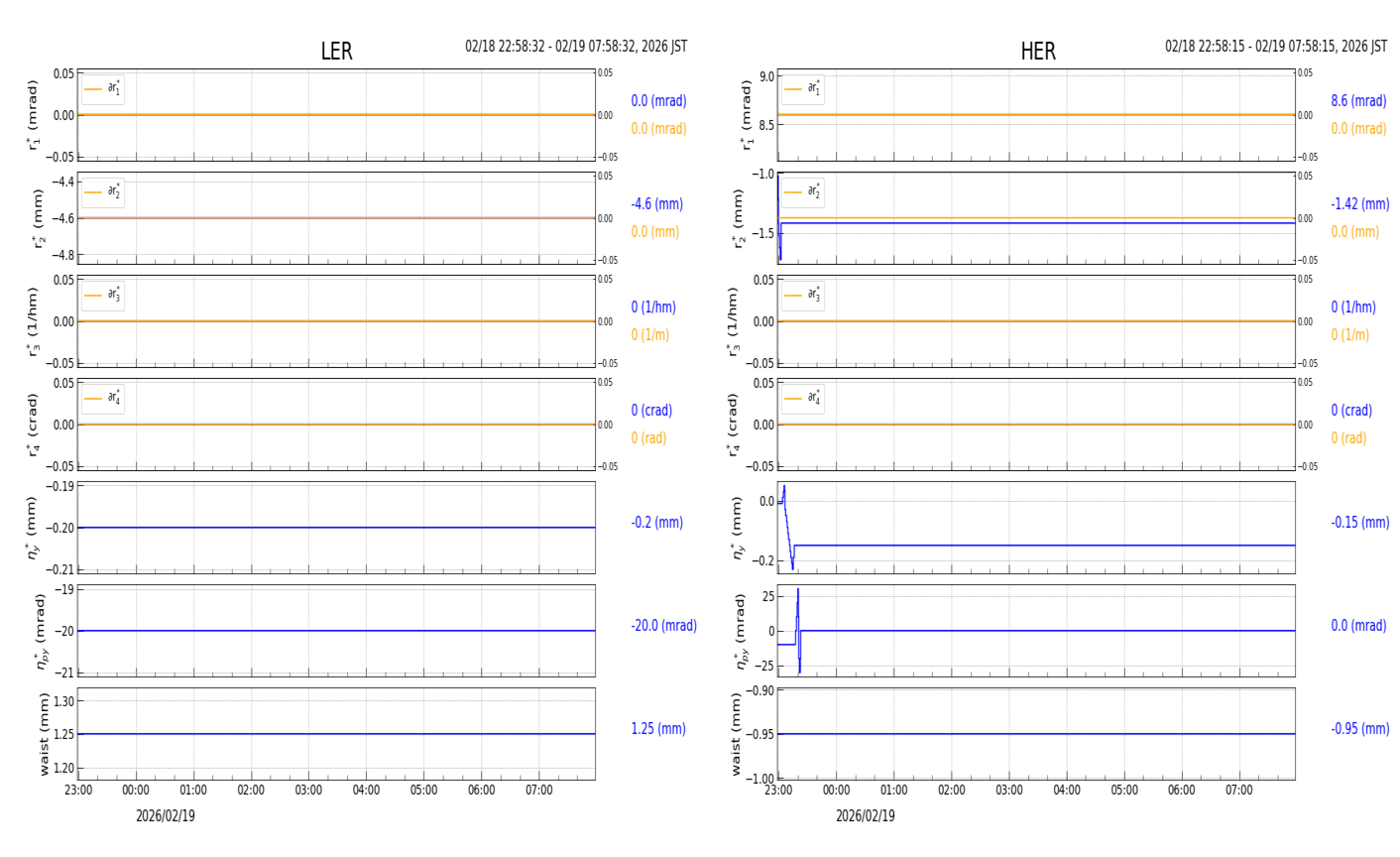This screenshot has height=857, width=1400.
Task: Click the LER waist value 1.25 (mm)
Action: 658,729
